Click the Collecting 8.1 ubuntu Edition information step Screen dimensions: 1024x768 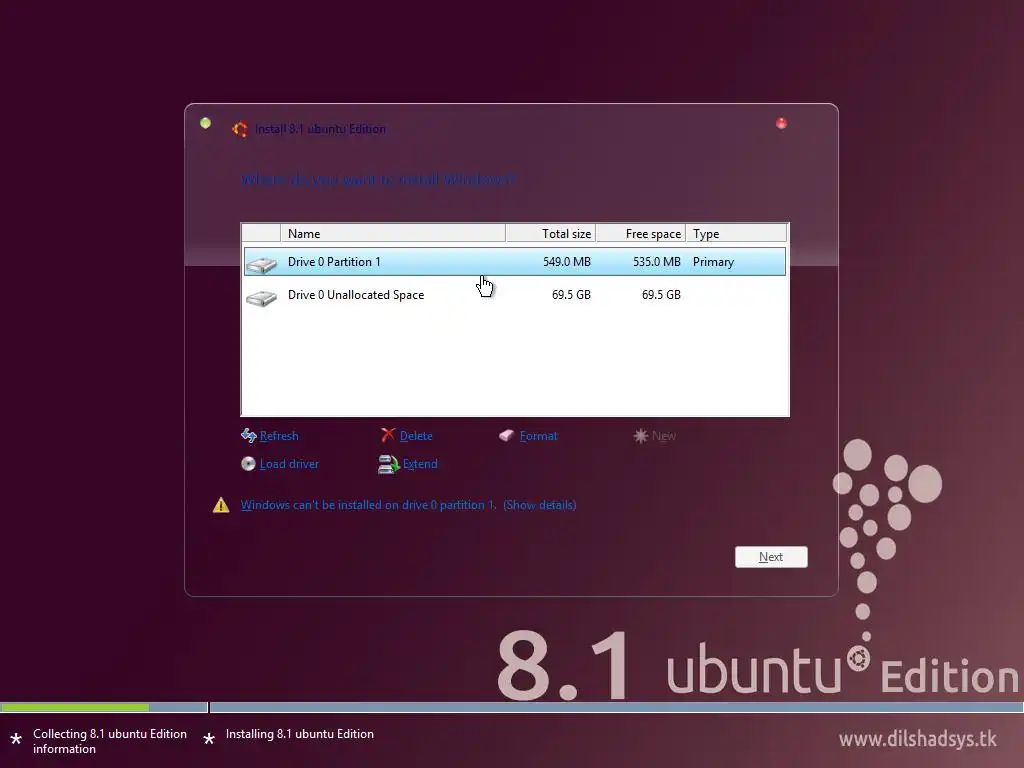[x=110, y=741]
